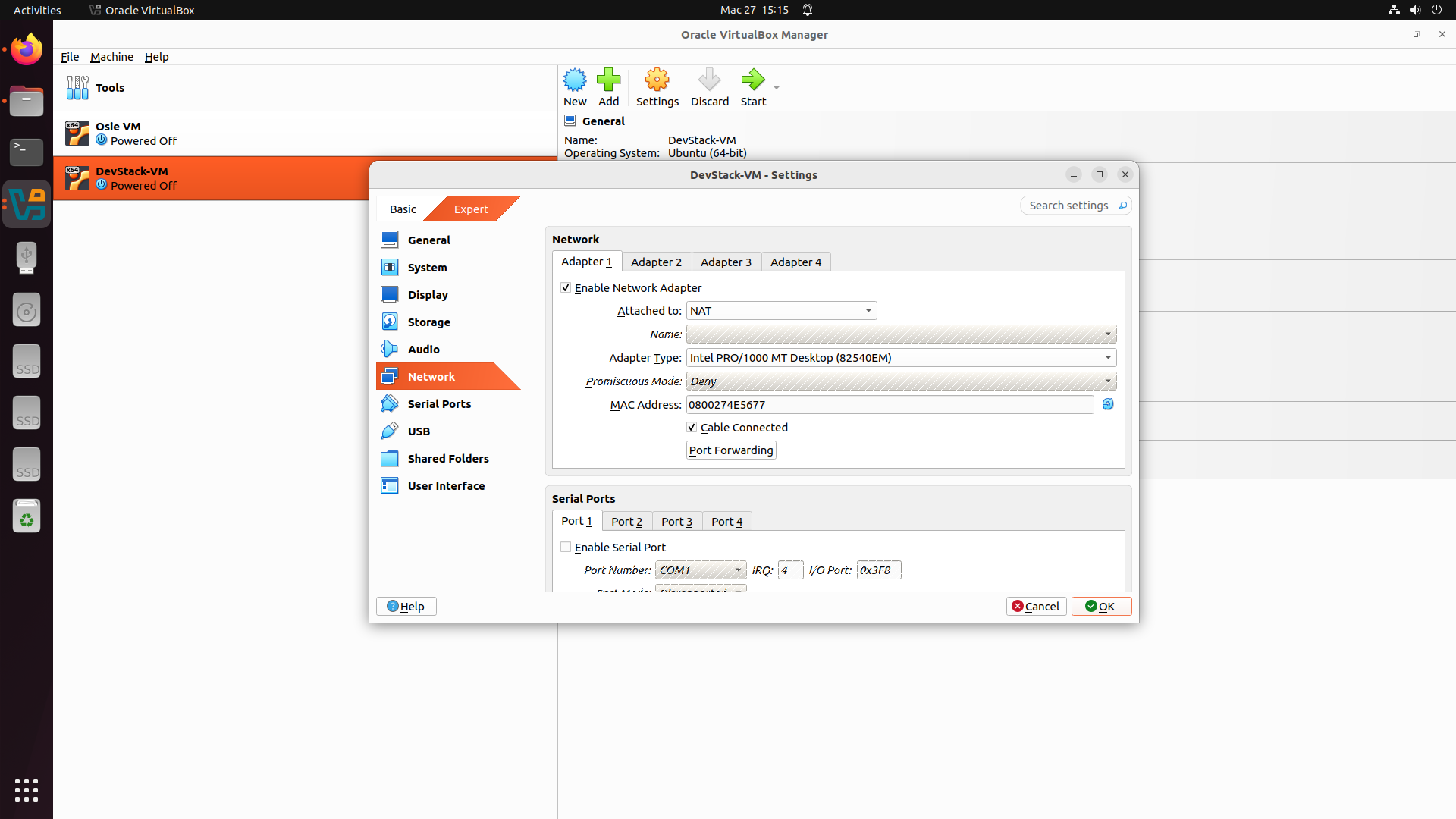Click the I/O Port input field
Screen dimensions: 1456x819
[x=879, y=570]
